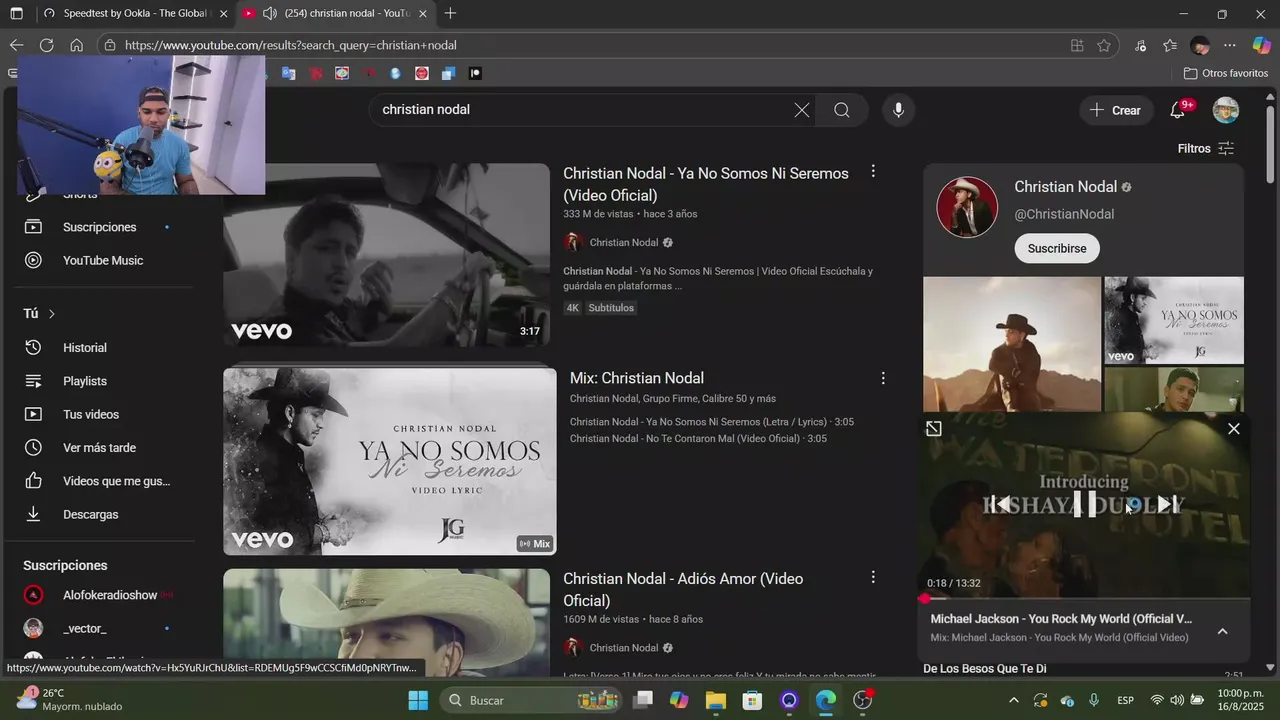
Task: Reload the page
Action: point(46,45)
